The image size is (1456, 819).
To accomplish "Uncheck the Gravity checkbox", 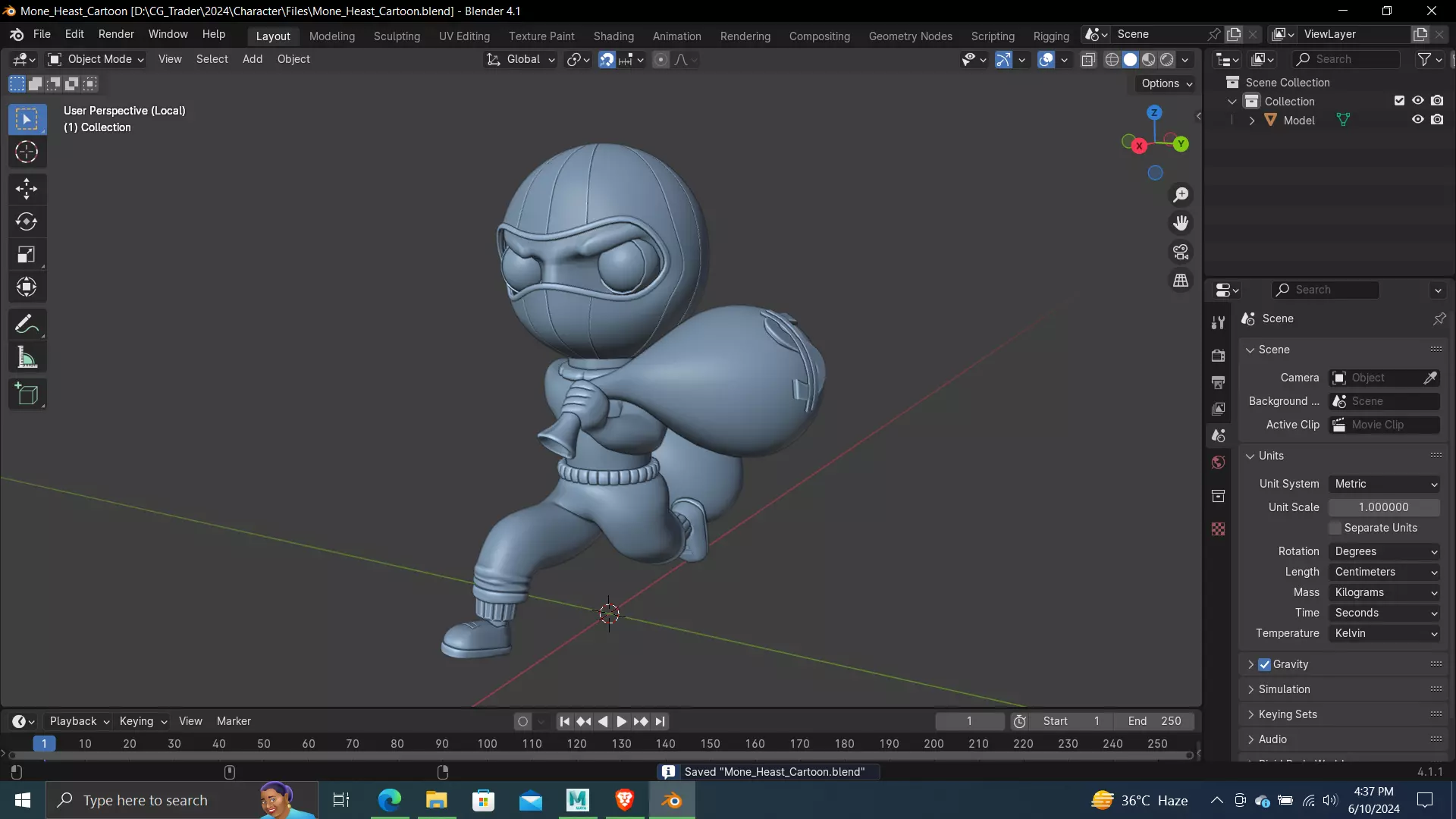I will point(1264,664).
